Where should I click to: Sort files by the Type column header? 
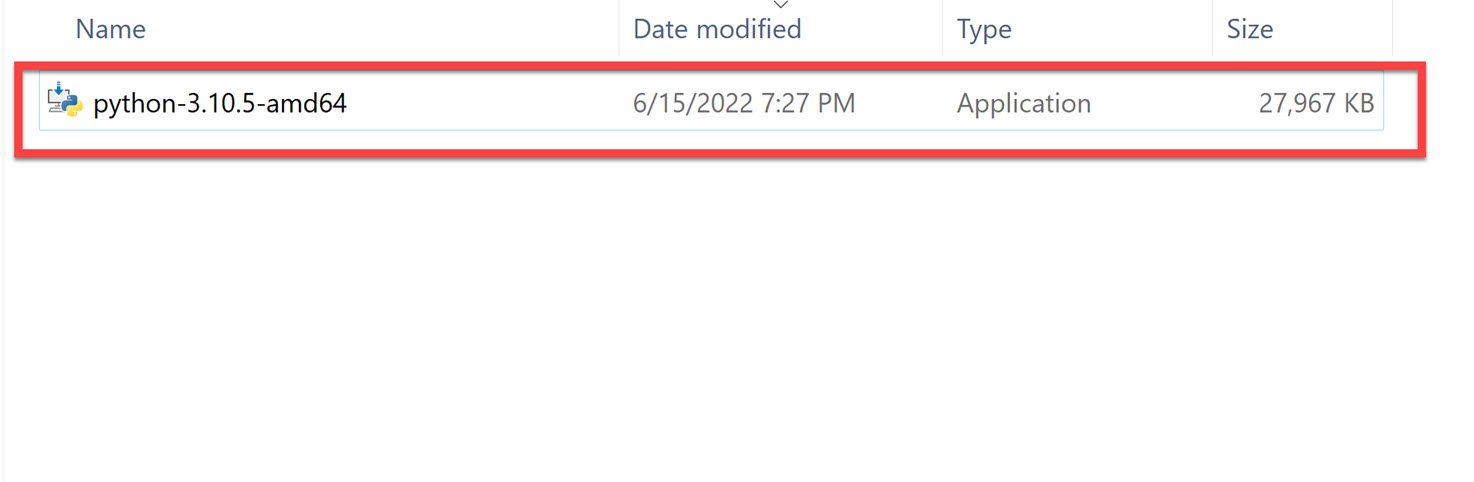click(984, 29)
